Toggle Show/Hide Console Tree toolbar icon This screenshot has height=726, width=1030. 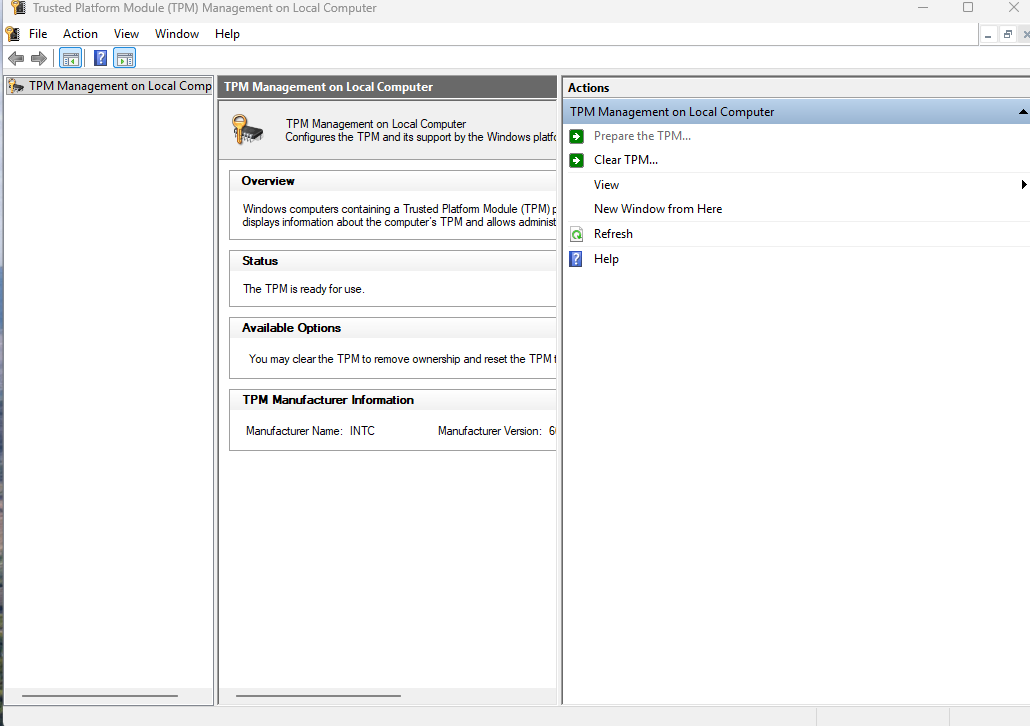coord(71,58)
